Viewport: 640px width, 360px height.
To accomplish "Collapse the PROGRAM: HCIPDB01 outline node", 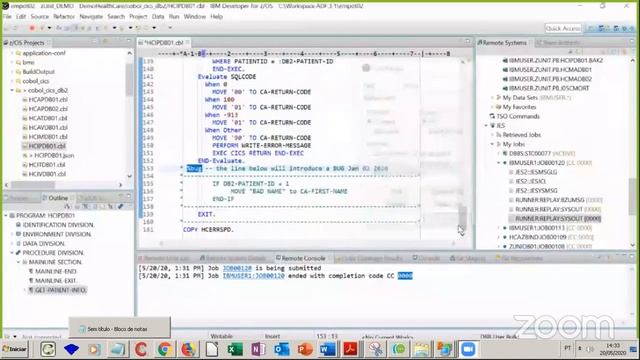I will [6, 215].
